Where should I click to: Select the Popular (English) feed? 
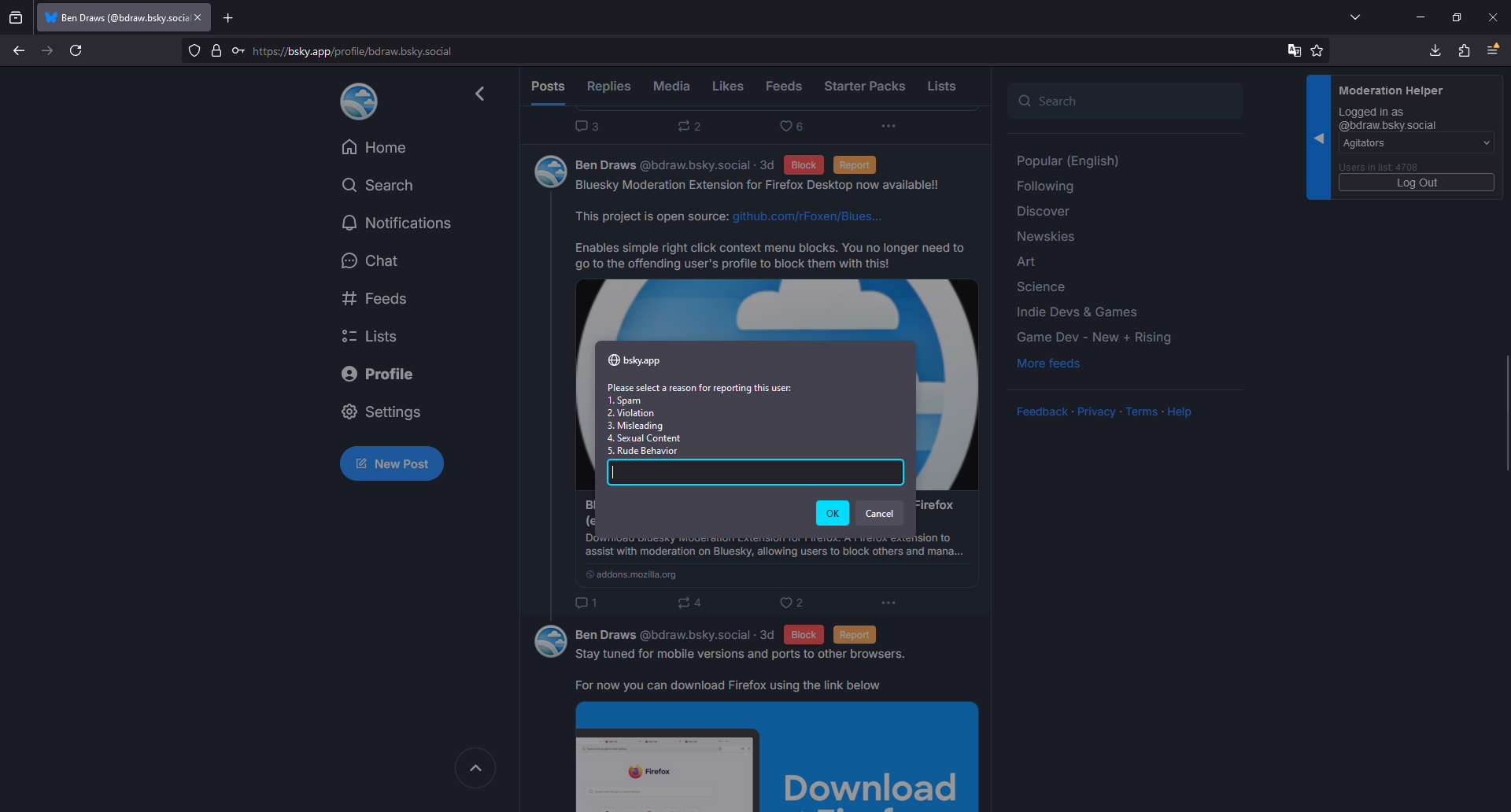[x=1067, y=161]
